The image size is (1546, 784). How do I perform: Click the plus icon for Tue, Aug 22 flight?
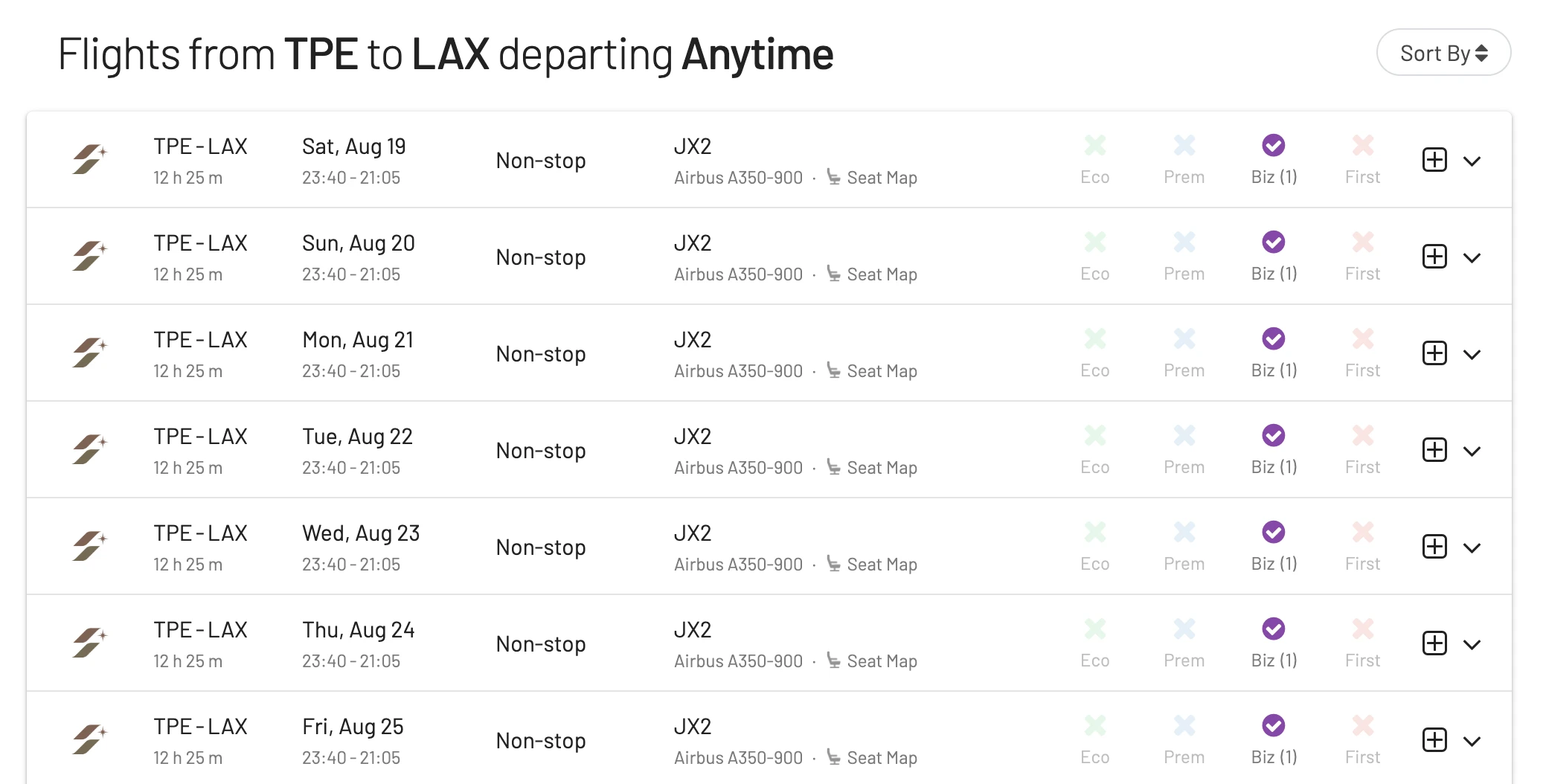click(x=1434, y=450)
